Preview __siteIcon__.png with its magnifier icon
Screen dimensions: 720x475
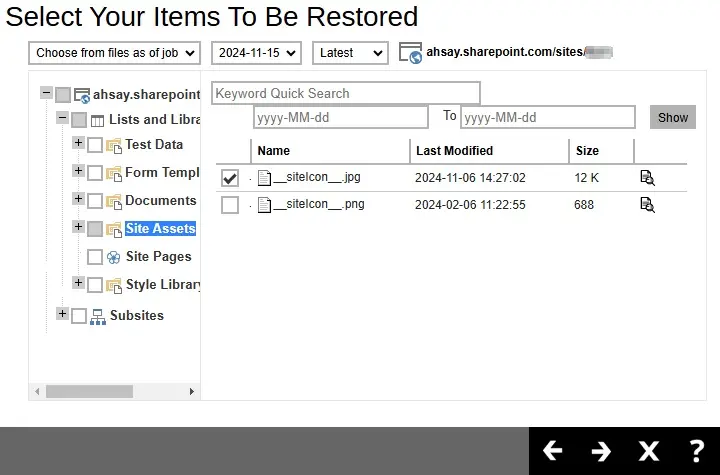point(647,205)
